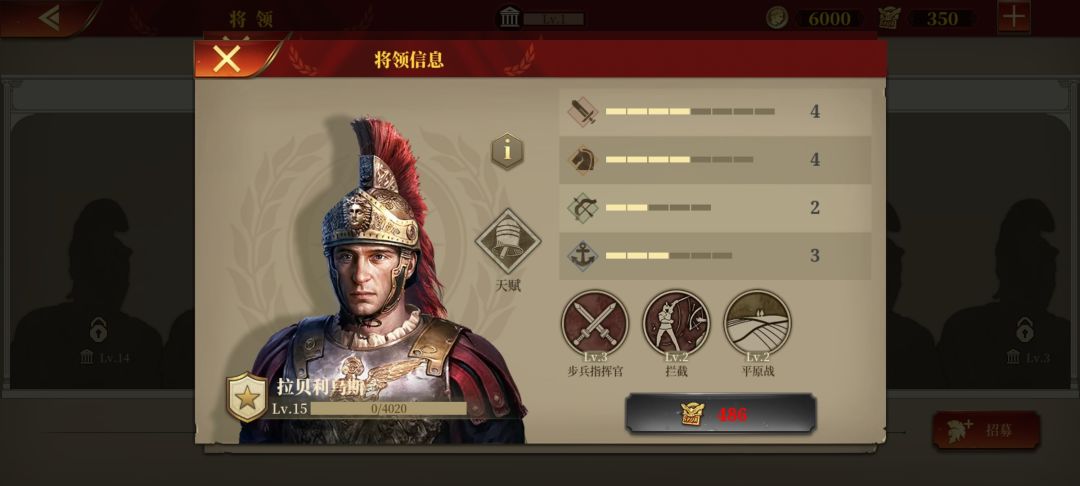1080x486 pixels.
Task: Click the navy anchor stat icon
Action: pyautogui.click(x=583, y=256)
